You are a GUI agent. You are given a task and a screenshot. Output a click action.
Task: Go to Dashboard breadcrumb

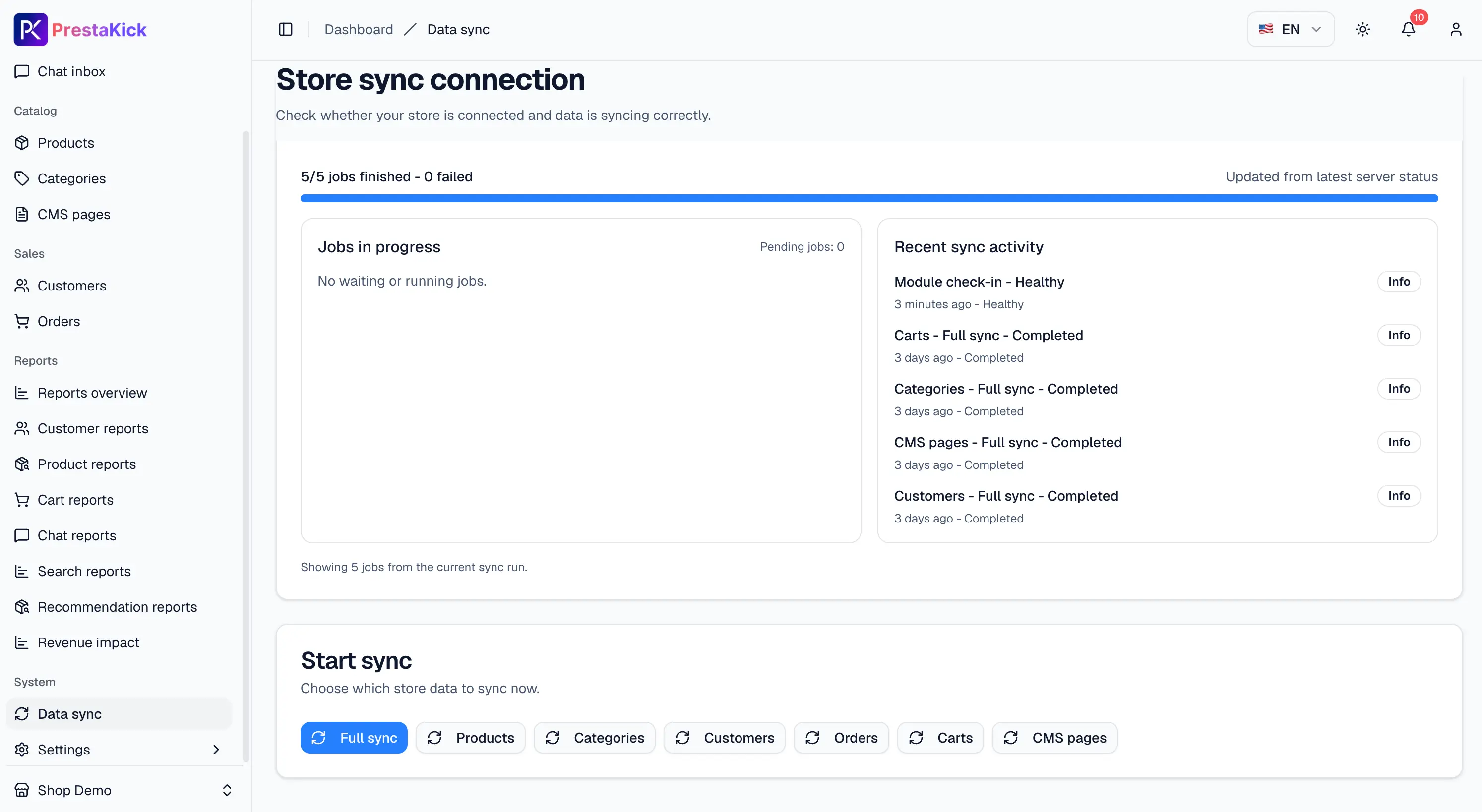(x=359, y=29)
